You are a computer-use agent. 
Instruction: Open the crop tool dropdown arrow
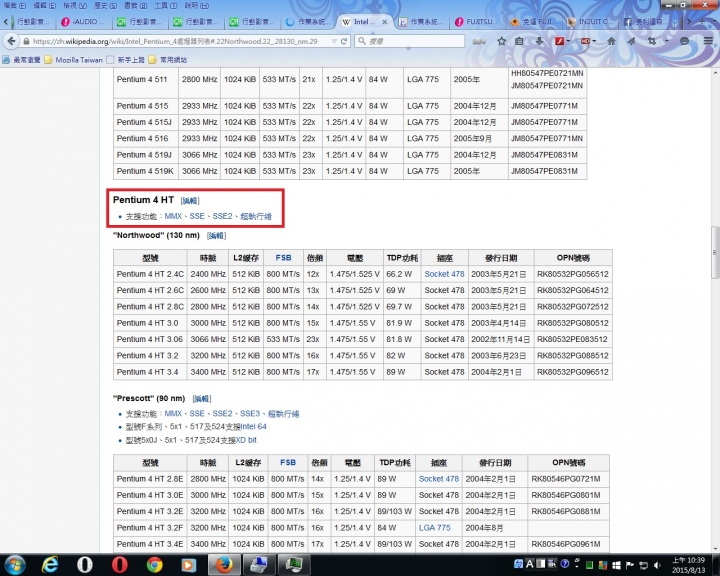[x=666, y=41]
